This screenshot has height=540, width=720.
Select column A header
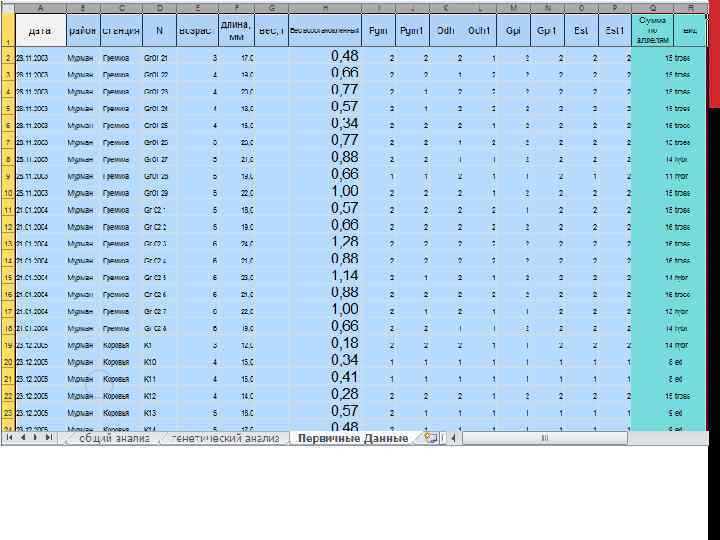[41, 8]
